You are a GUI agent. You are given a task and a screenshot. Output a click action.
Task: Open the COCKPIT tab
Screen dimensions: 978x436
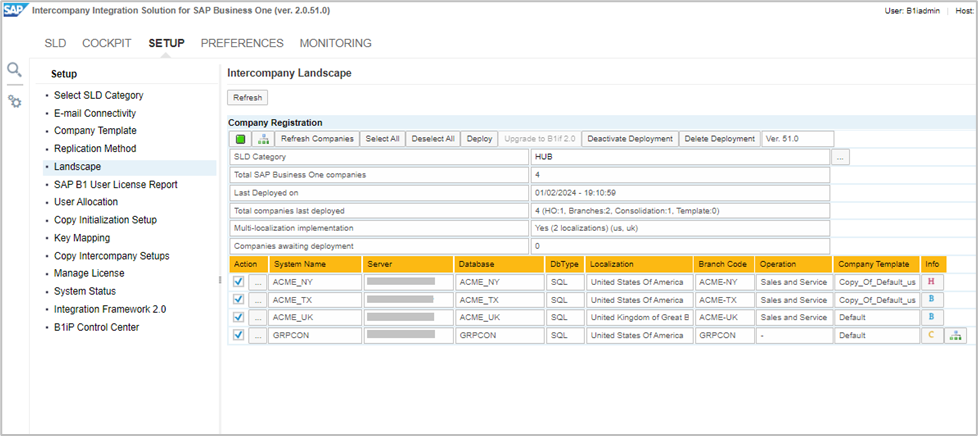tap(107, 43)
